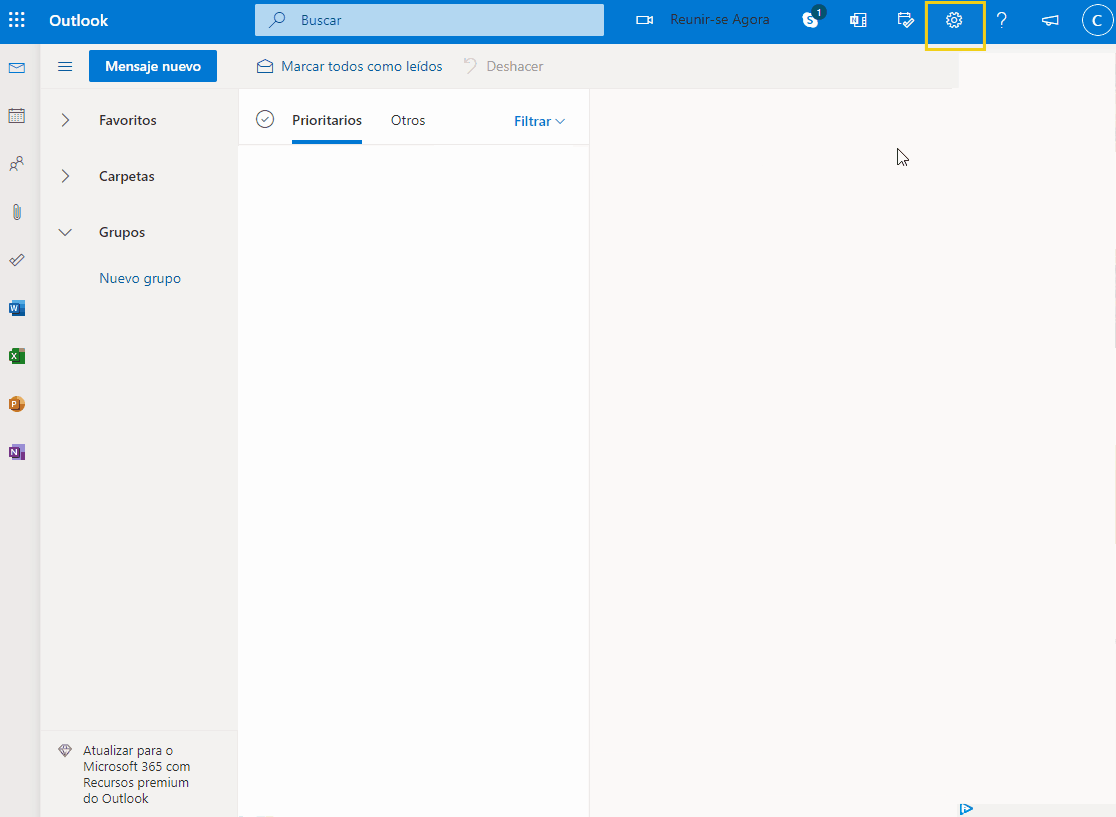Launch PowerPoint from left rail

click(x=17, y=404)
